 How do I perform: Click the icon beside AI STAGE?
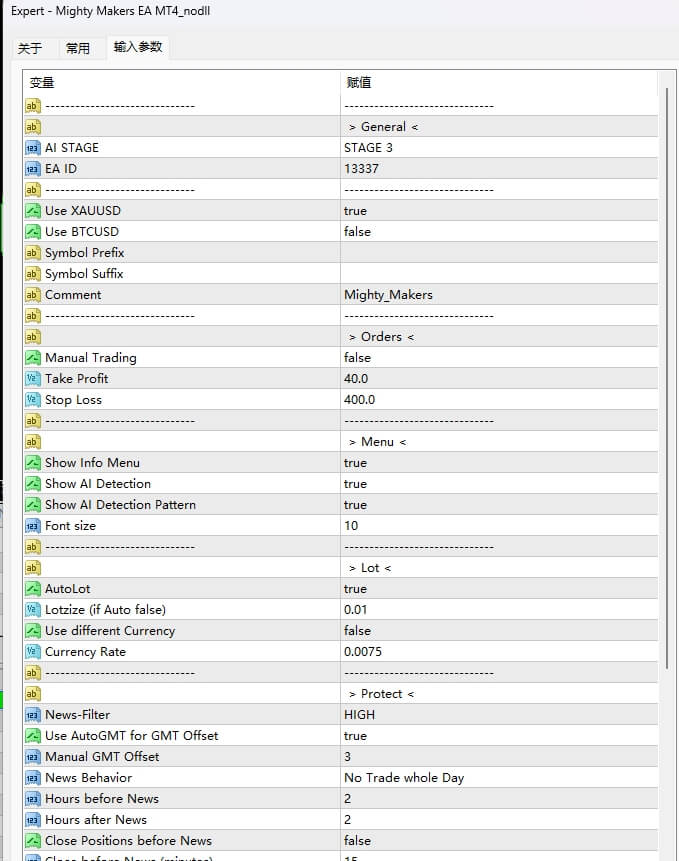point(33,148)
